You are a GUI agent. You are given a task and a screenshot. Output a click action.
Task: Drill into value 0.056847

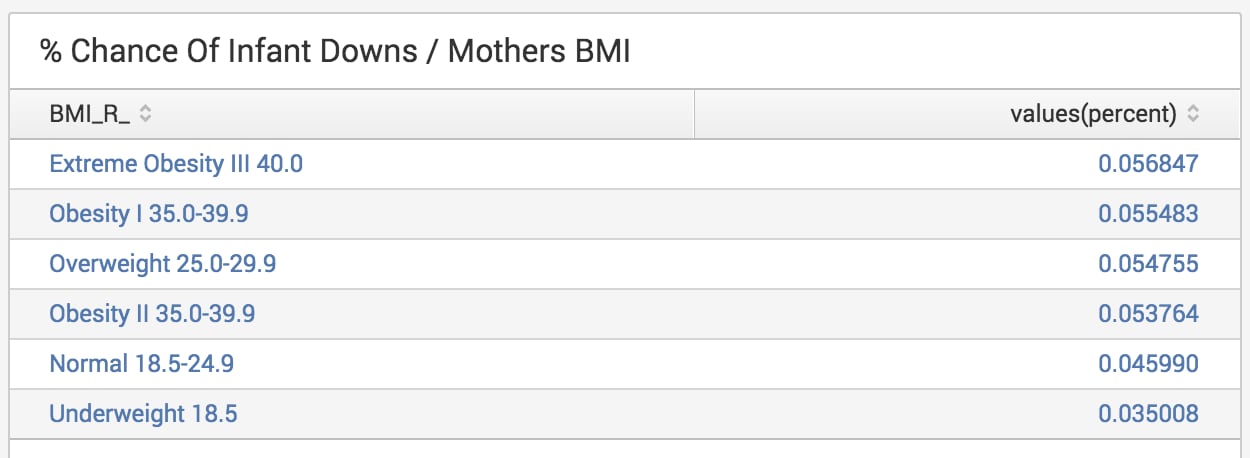coord(1148,163)
